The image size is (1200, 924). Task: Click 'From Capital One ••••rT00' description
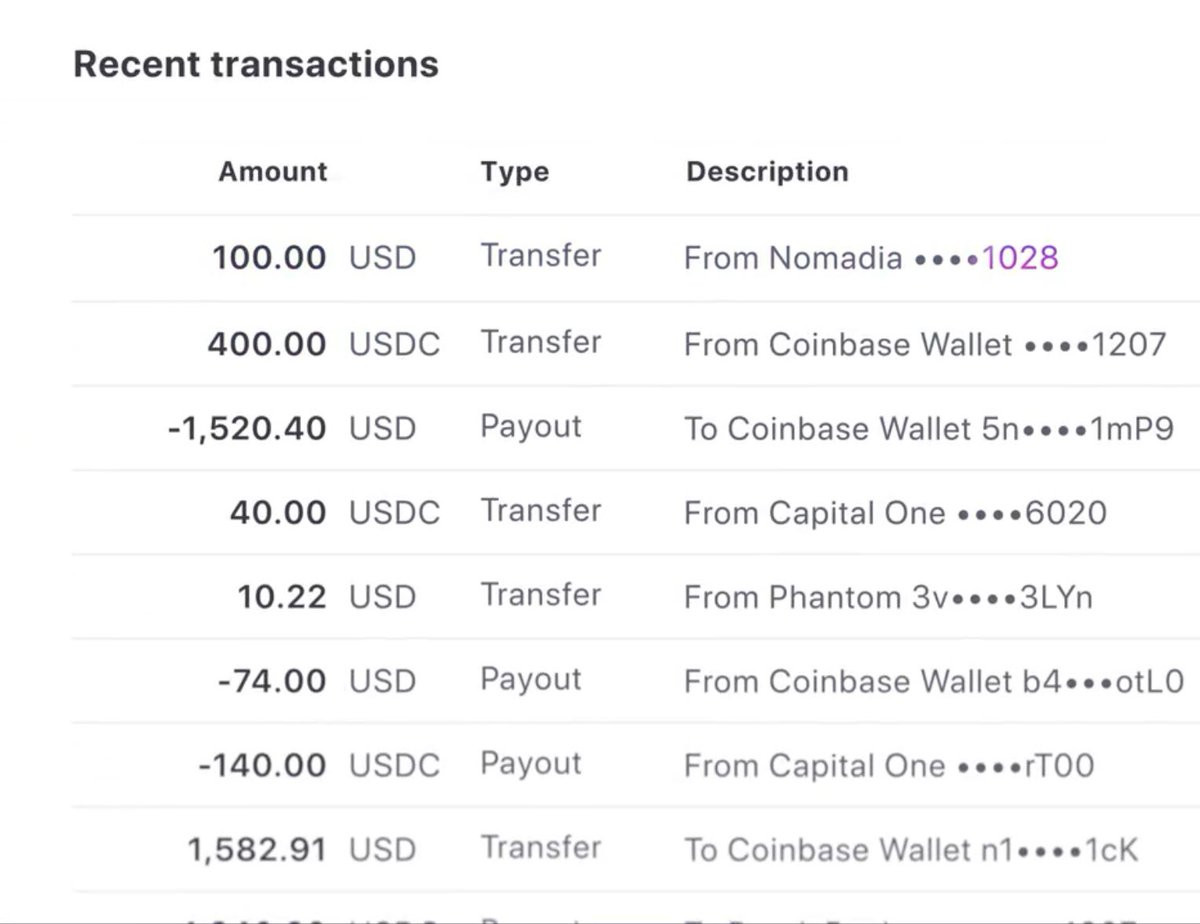tap(889, 766)
